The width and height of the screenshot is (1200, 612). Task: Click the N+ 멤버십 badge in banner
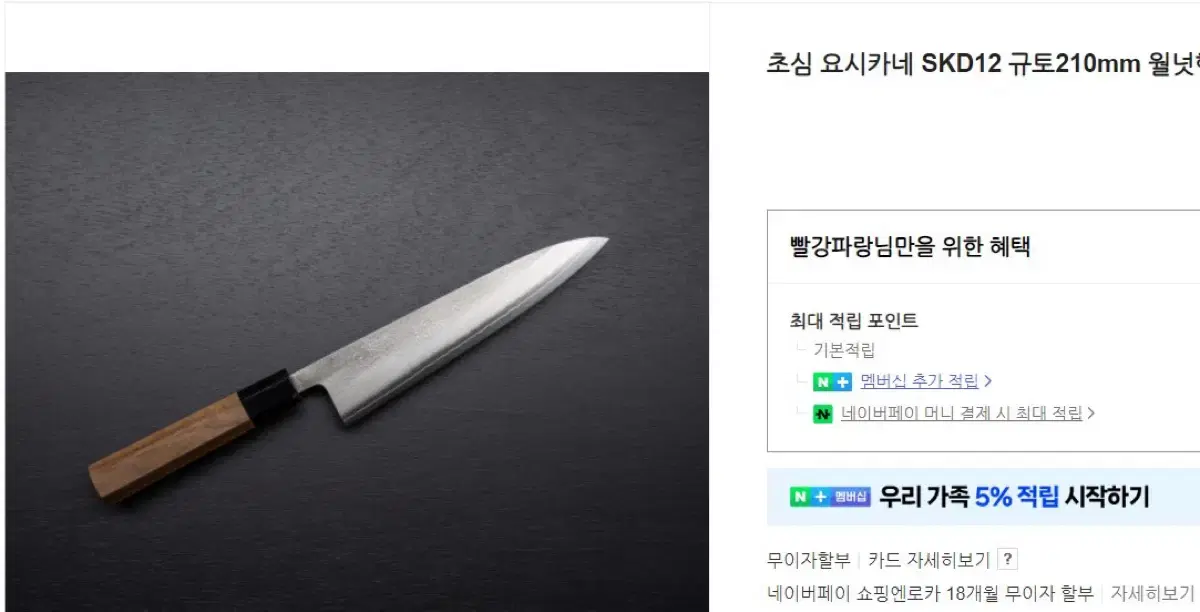click(x=830, y=497)
